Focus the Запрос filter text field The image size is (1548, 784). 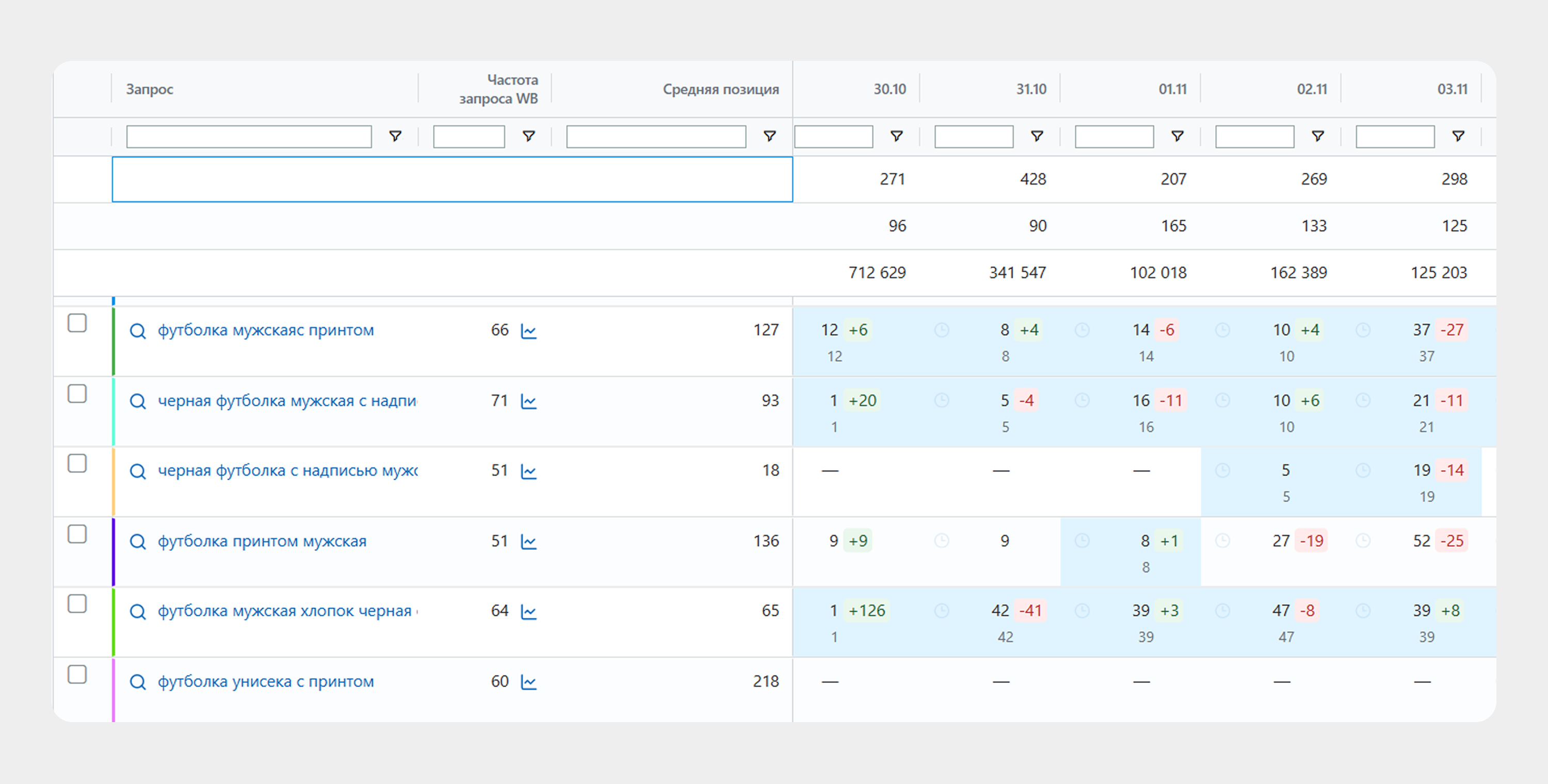pyautogui.click(x=249, y=136)
